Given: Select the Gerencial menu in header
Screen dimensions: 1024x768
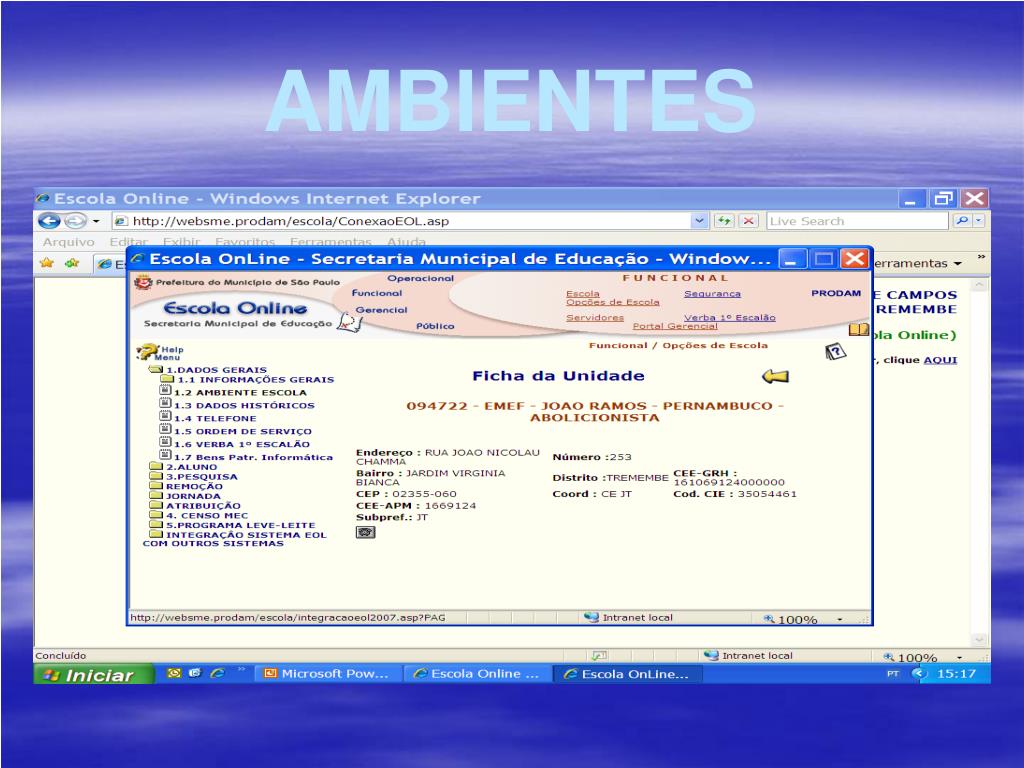Looking at the screenshot, I should click(x=381, y=310).
